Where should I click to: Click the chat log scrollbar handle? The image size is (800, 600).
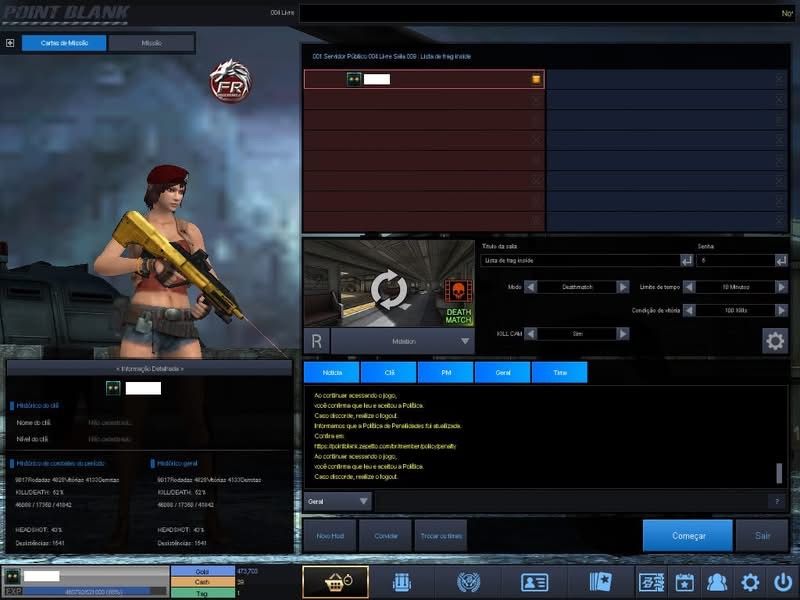[779, 473]
